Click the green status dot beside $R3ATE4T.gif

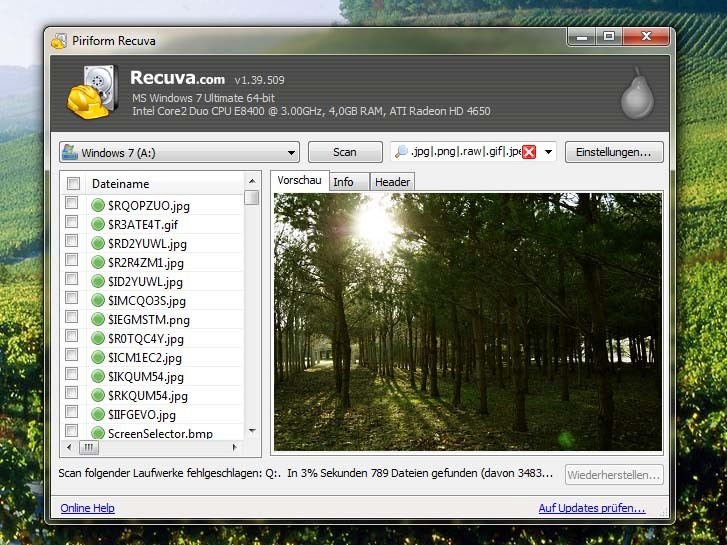tap(98, 224)
